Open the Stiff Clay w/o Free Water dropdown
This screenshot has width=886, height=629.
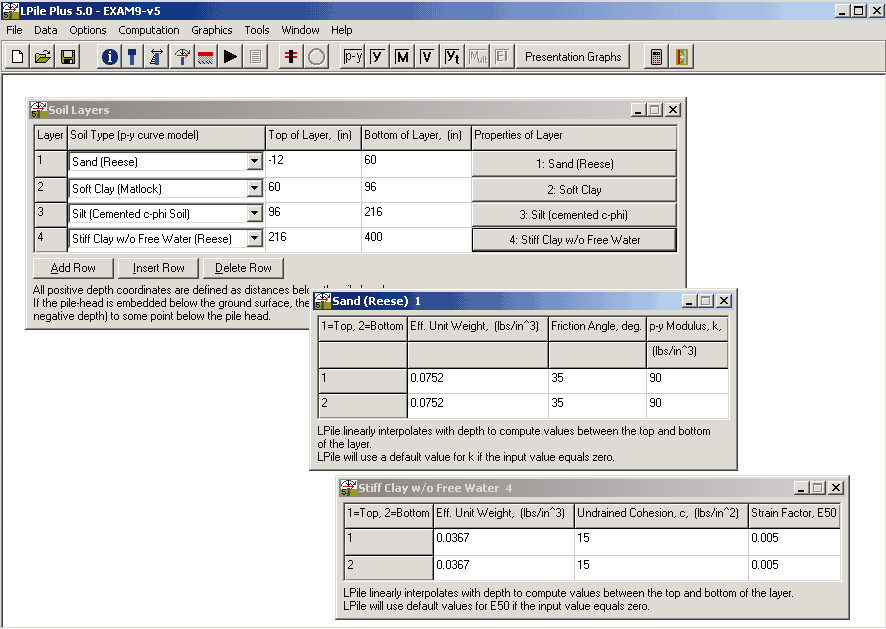254,239
